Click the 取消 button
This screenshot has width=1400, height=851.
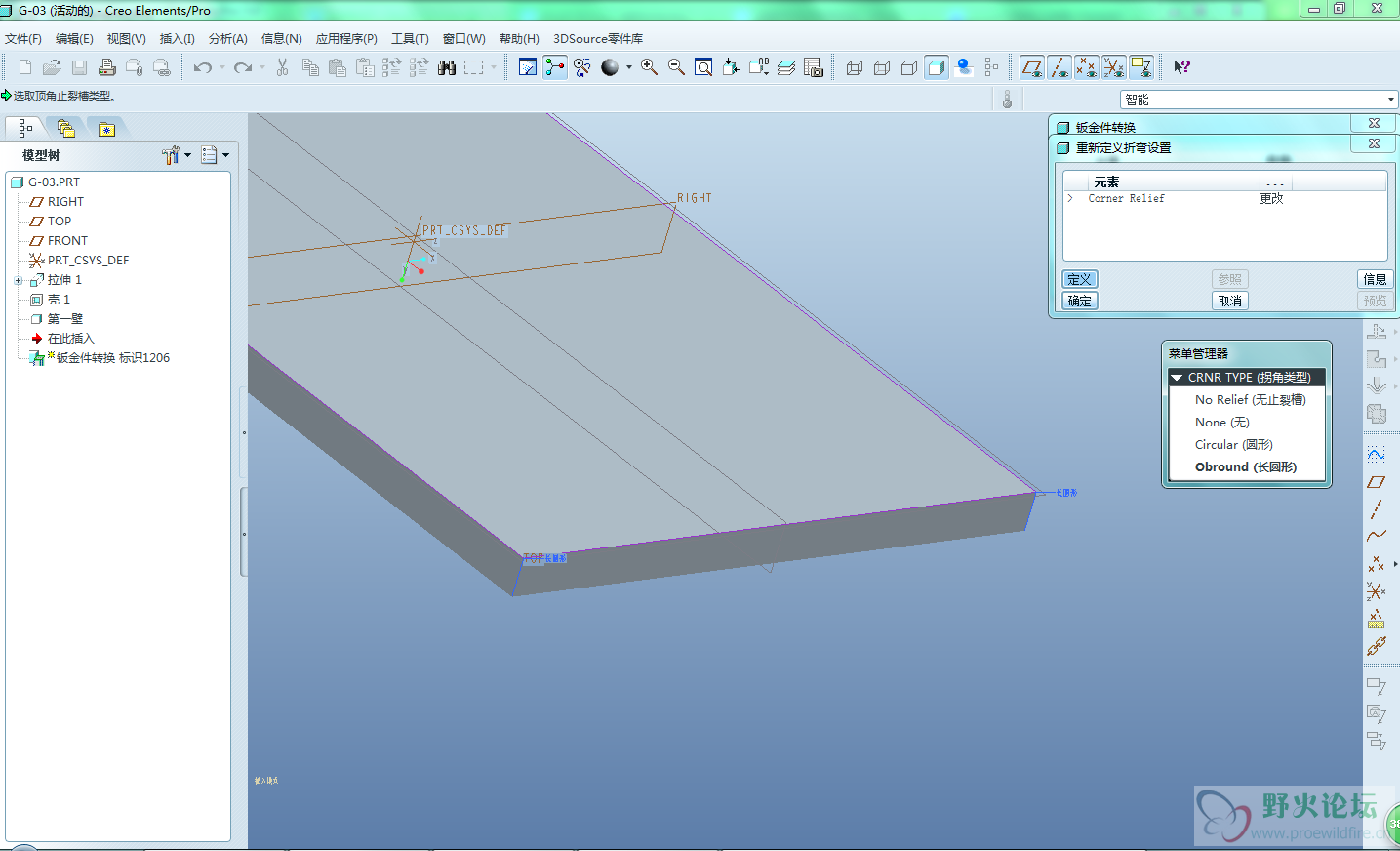coord(1230,301)
